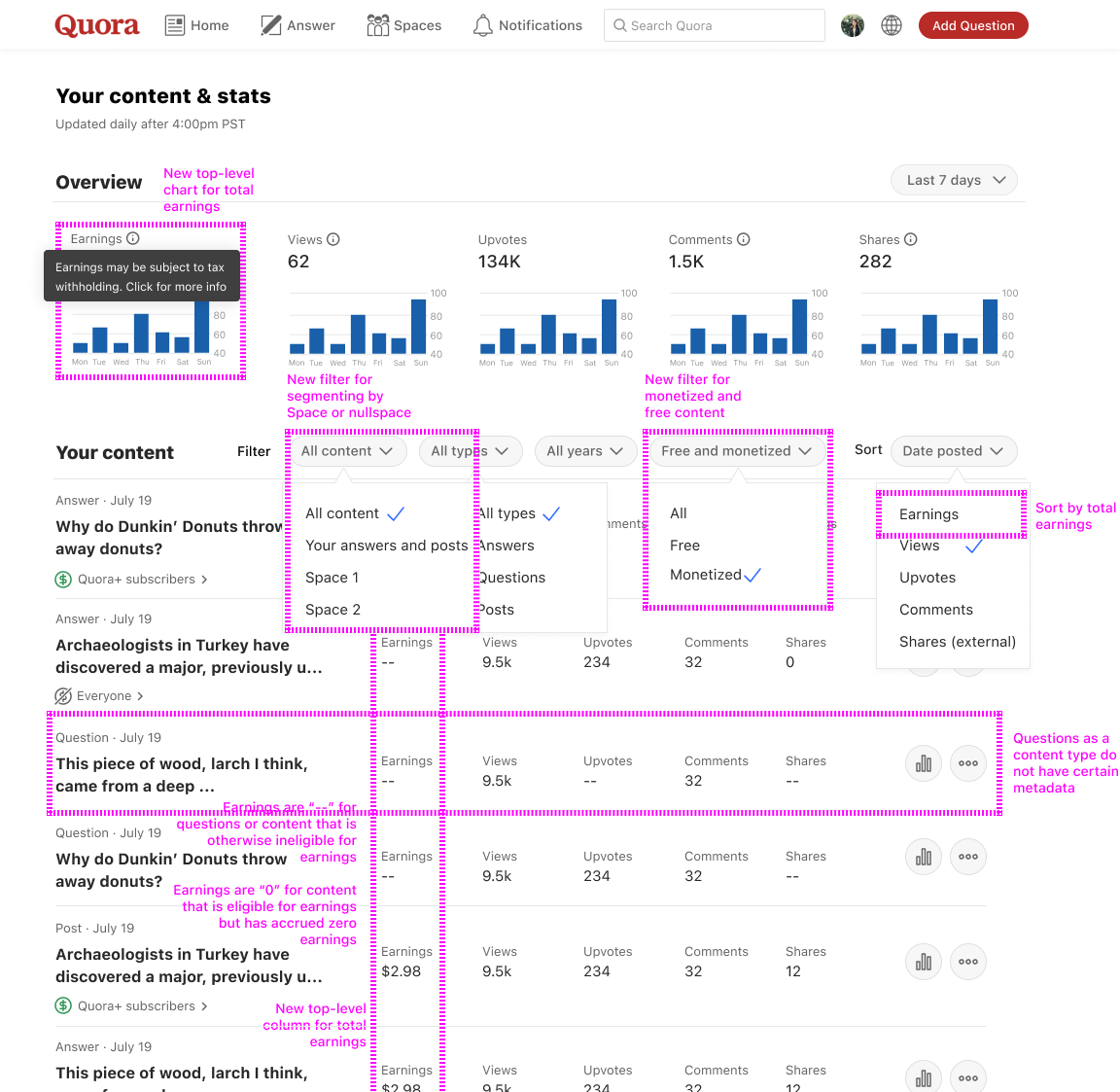
Task: Sort by Earnings
Action: click(x=928, y=514)
